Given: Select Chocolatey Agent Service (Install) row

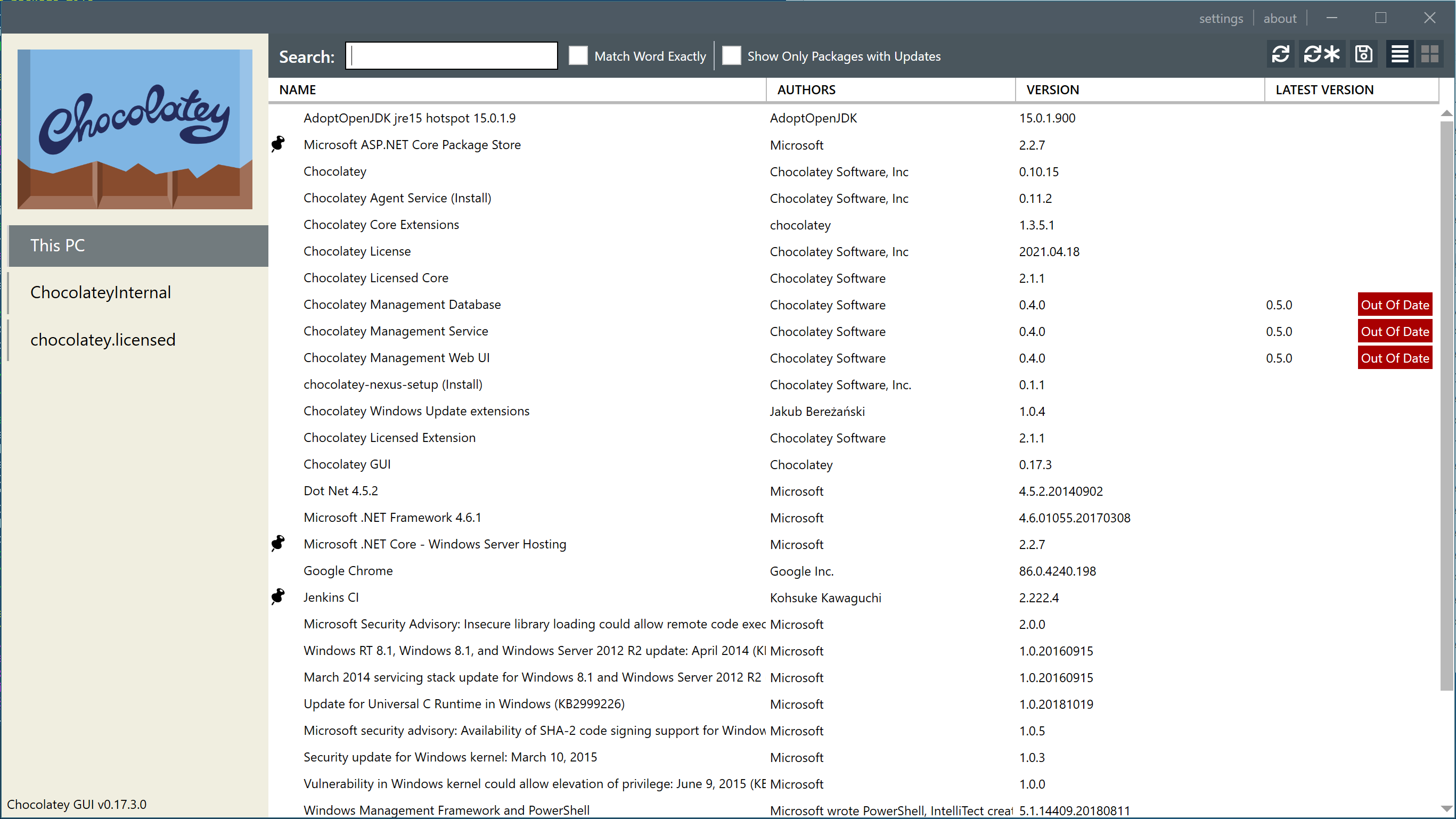Looking at the screenshot, I should tap(854, 198).
